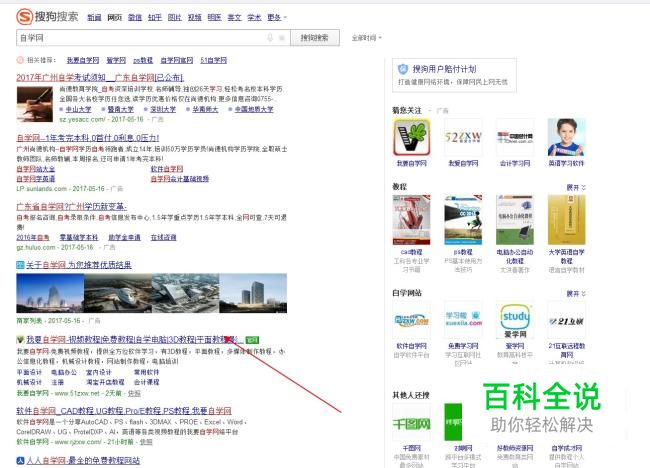The width and height of the screenshot is (650, 468).
Task: Click the study 爱学网 logo
Action: [x=515, y=320]
